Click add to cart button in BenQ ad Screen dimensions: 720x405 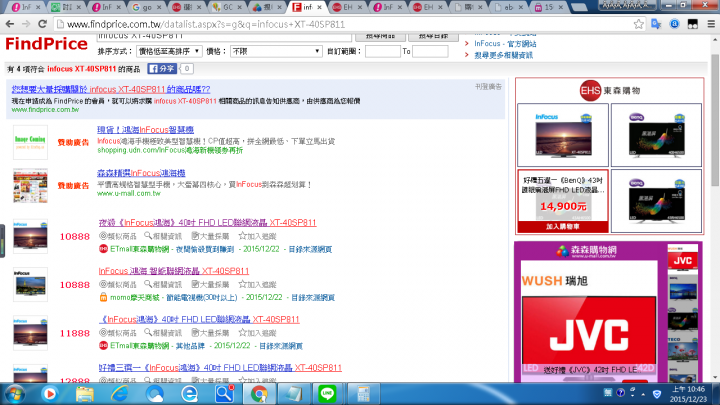click(563, 227)
